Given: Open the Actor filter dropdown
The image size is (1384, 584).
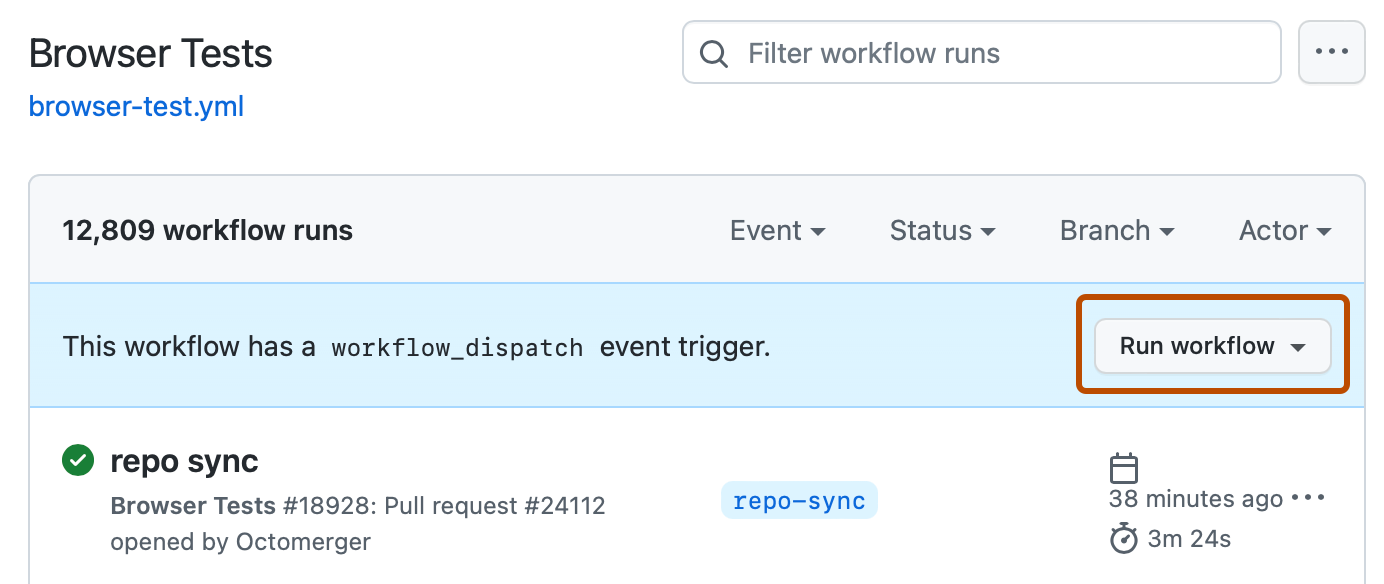Looking at the screenshot, I should click(1284, 230).
